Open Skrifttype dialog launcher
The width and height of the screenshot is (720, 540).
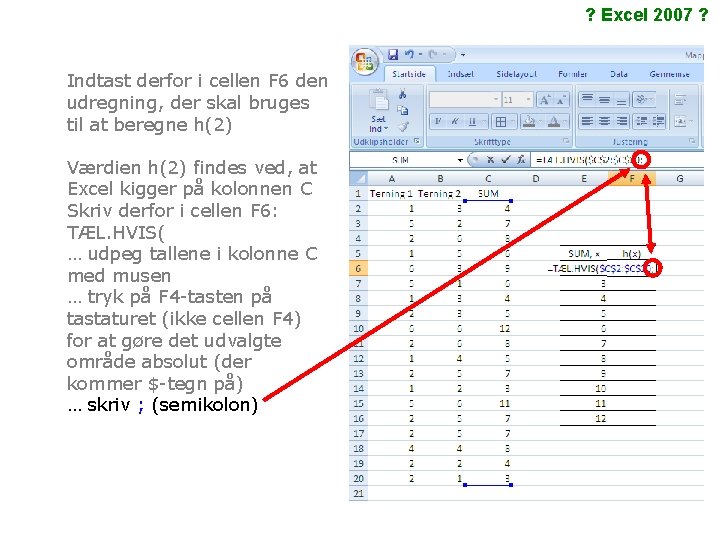pos(566,141)
